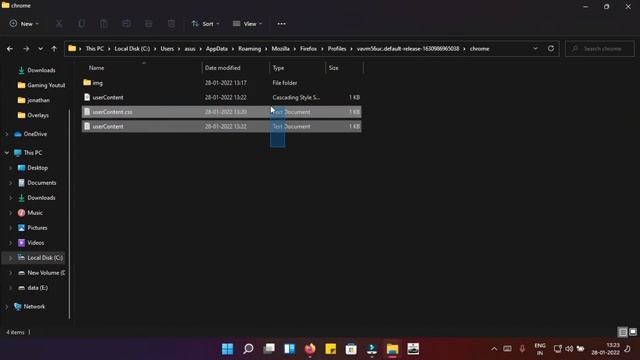Expand the Network tree node
The image size is (640, 360).
[x=7, y=307]
